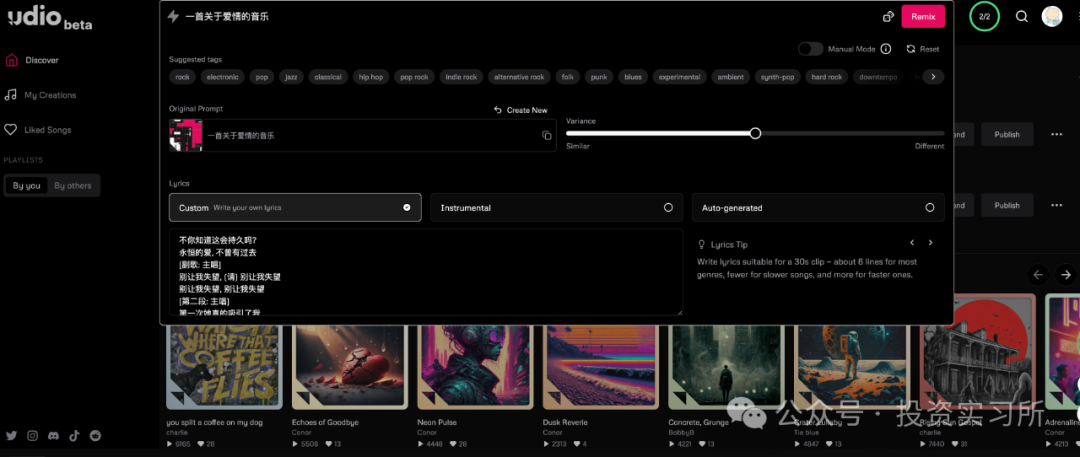Image resolution: width=1080 pixels, height=457 pixels.
Task: Open the 'Dusk Reverie' cover art
Action: click(601, 365)
